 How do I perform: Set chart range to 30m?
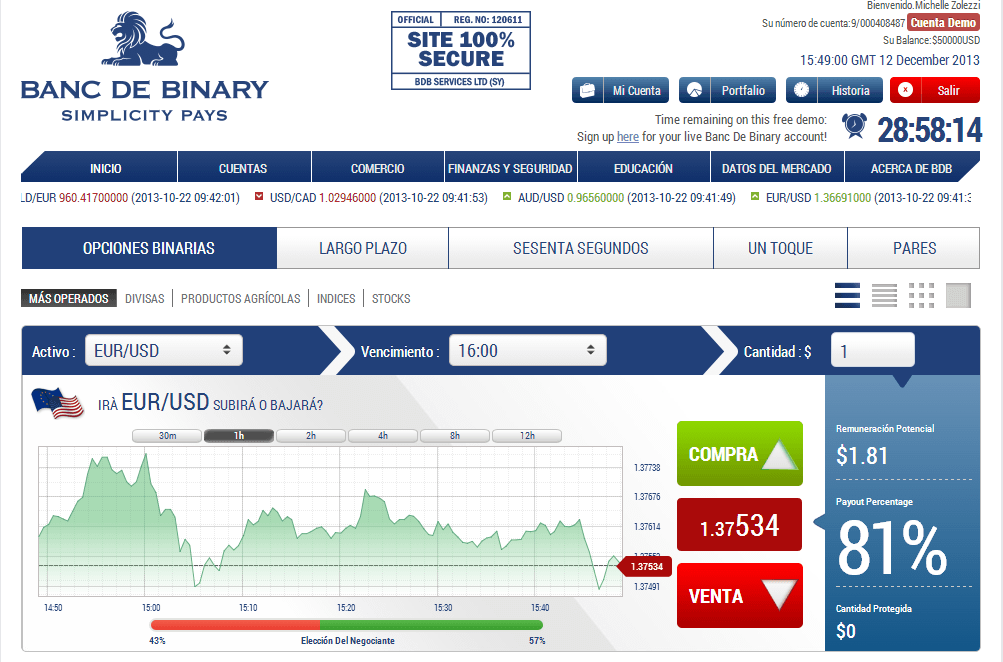(x=168, y=436)
